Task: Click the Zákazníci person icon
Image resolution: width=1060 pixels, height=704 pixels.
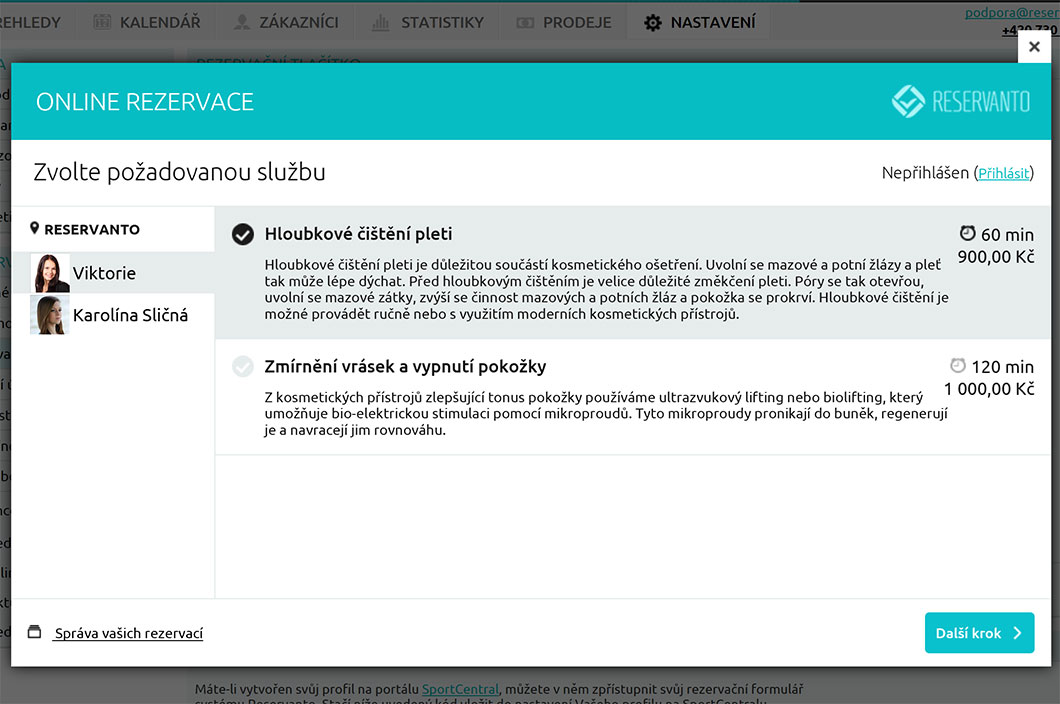Action: click(242, 22)
